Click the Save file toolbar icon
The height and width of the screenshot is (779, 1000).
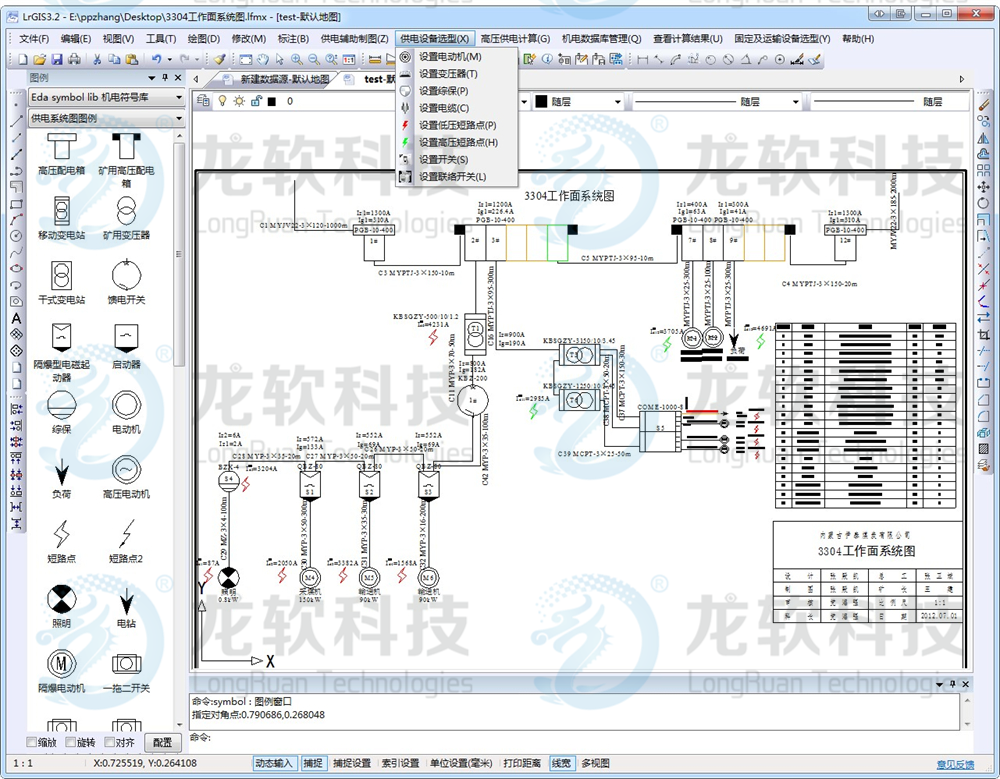(x=57, y=60)
